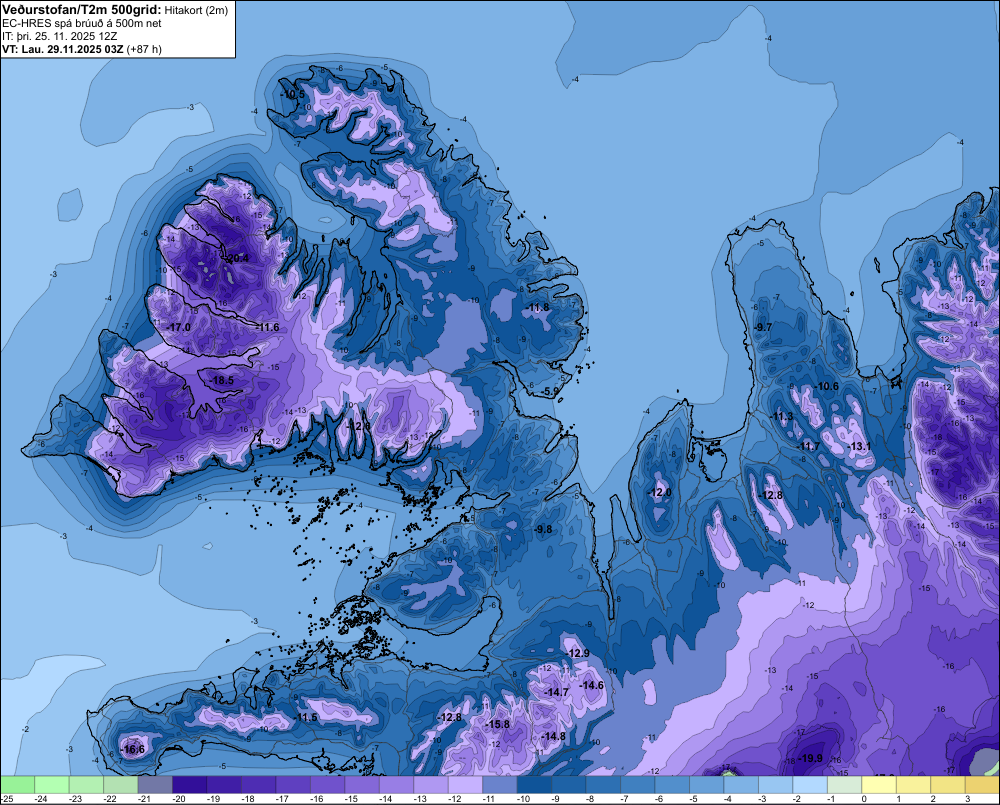Select the -10.5 label at the northern tip

pyautogui.click(x=293, y=94)
